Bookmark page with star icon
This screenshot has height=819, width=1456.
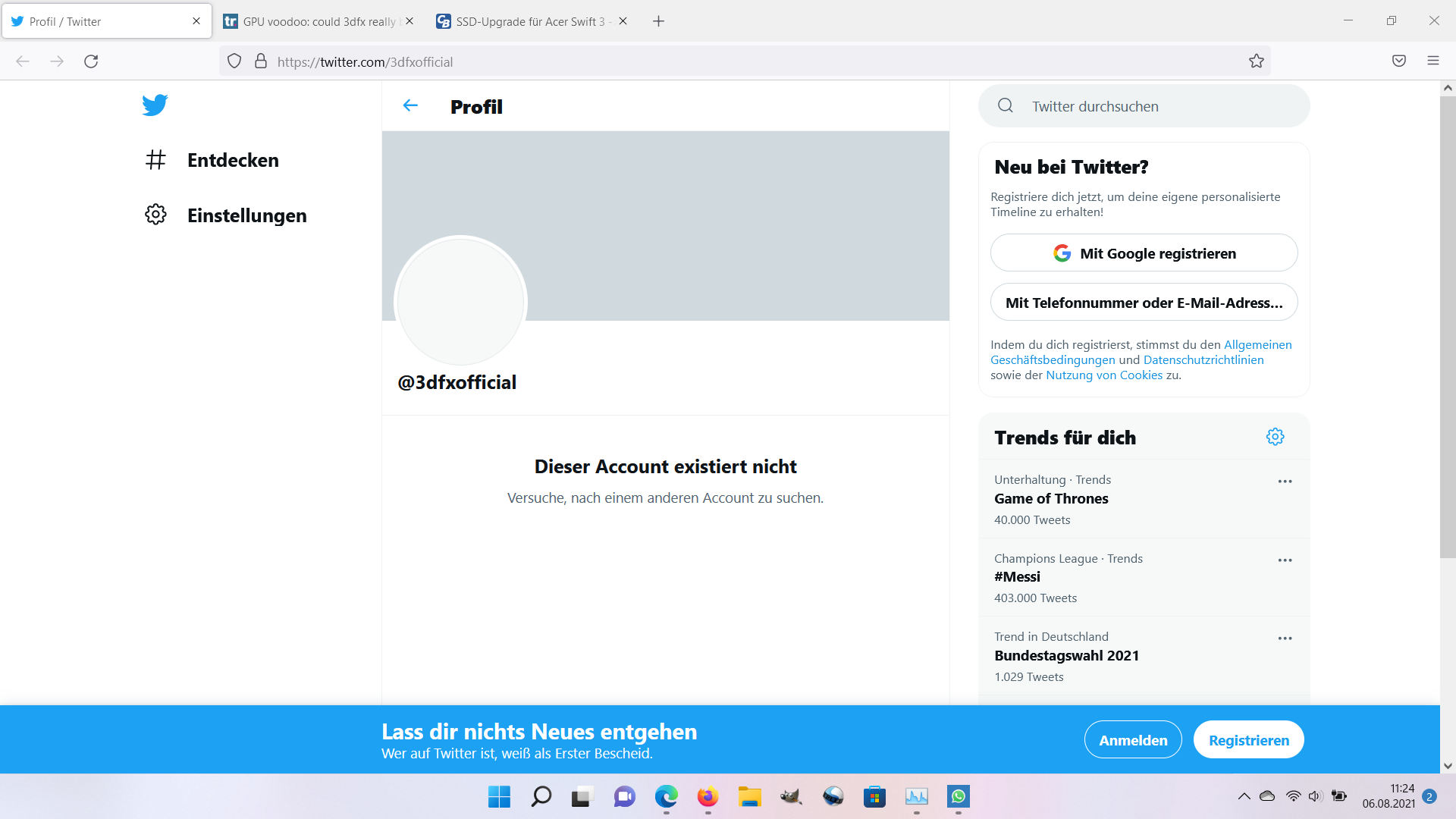tap(1257, 61)
